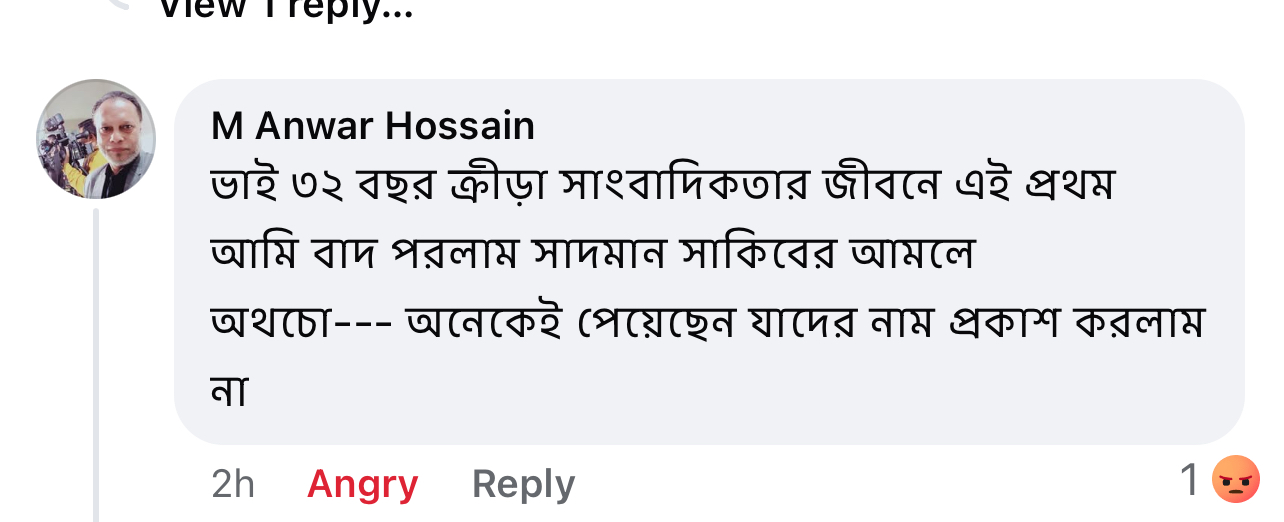Click the curved reply arrow icon at top
Viewport: 1284px width, 522px height.
coord(118,5)
